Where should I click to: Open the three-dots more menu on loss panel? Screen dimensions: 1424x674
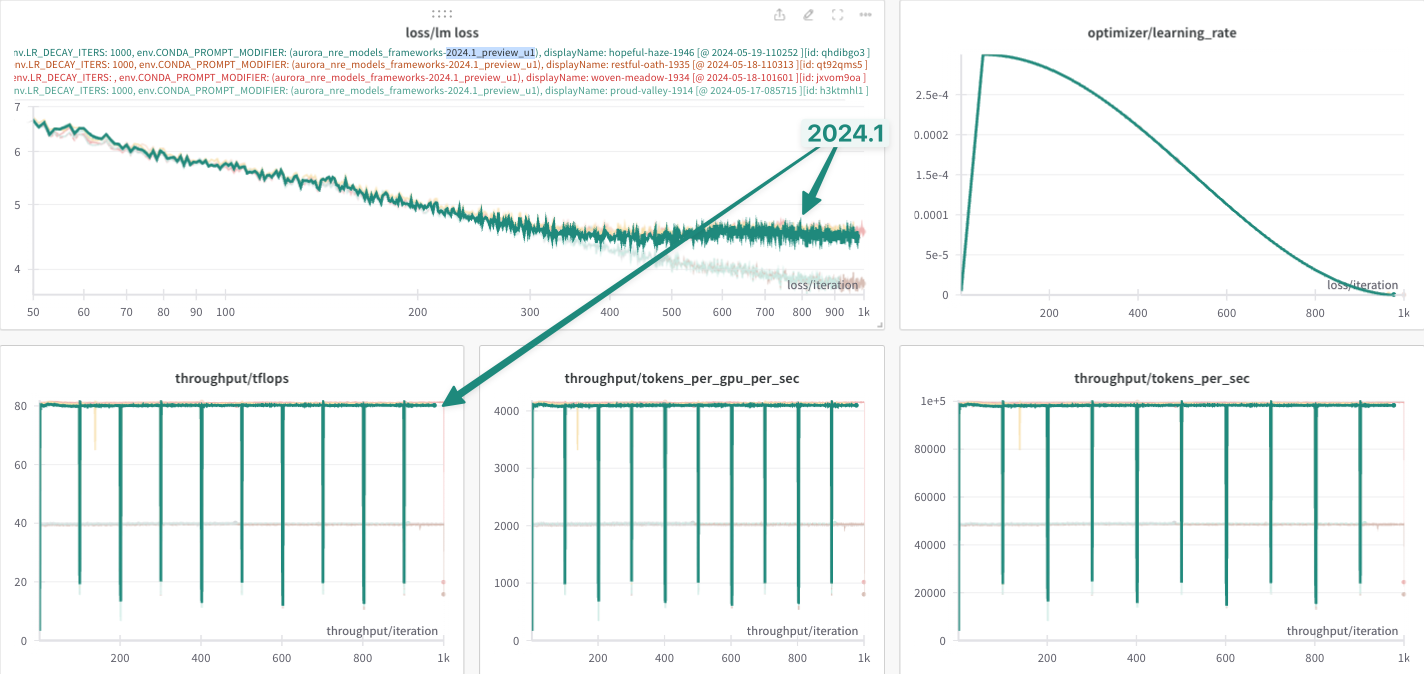click(x=865, y=15)
